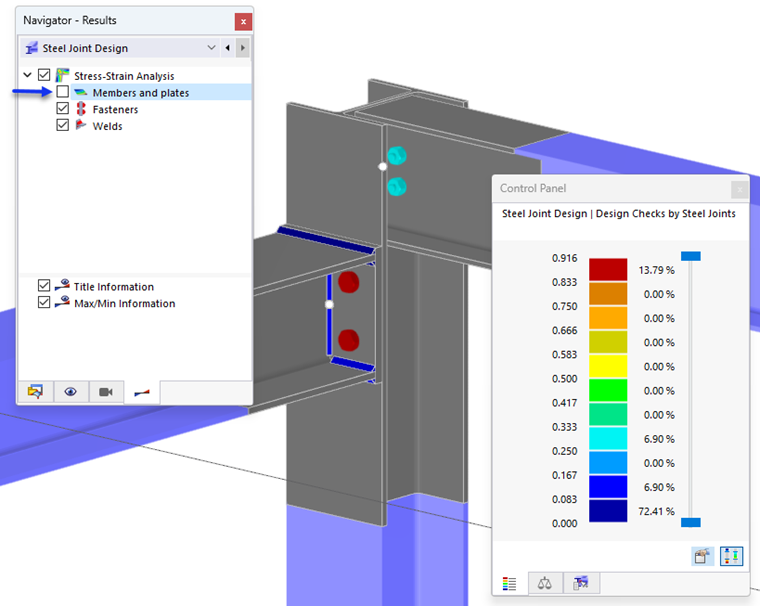Click the white node marker beside red bolts
The height and width of the screenshot is (606, 760).
pyautogui.click(x=329, y=304)
